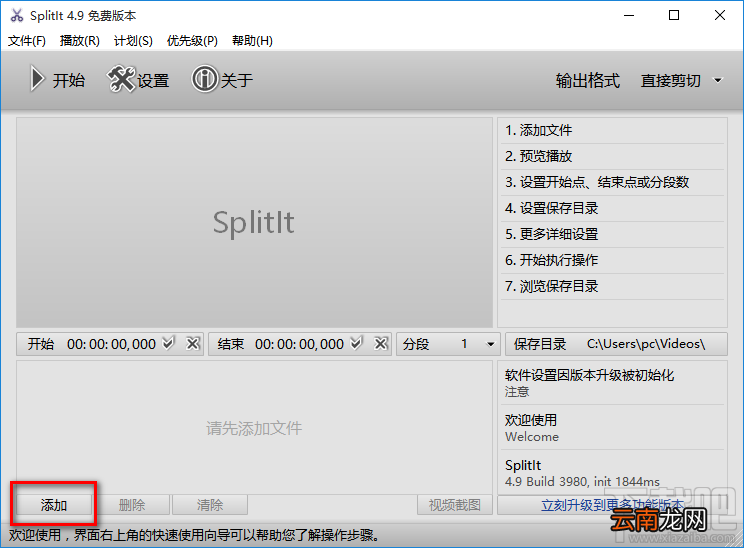Open the 文件(F) menu
This screenshot has height=548, width=744.
click(x=27, y=41)
